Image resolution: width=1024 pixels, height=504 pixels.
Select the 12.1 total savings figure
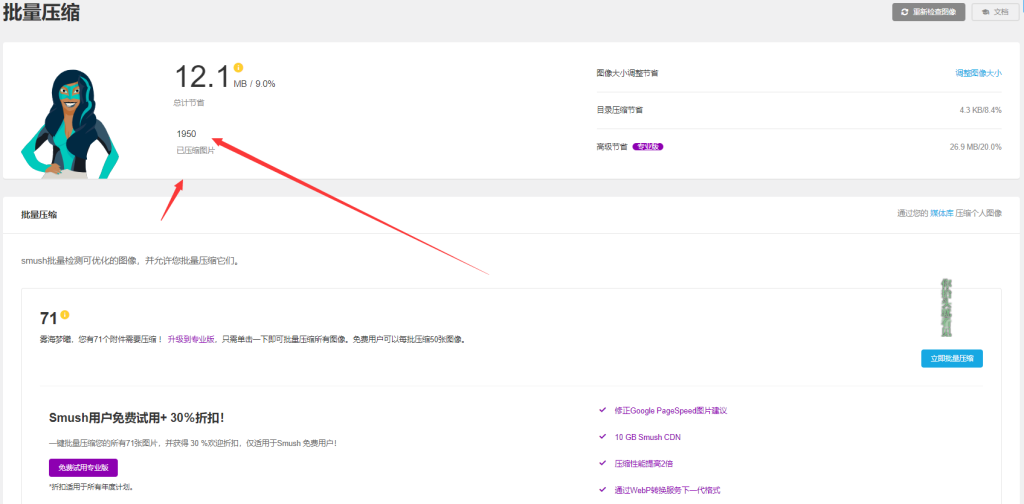pyautogui.click(x=202, y=76)
